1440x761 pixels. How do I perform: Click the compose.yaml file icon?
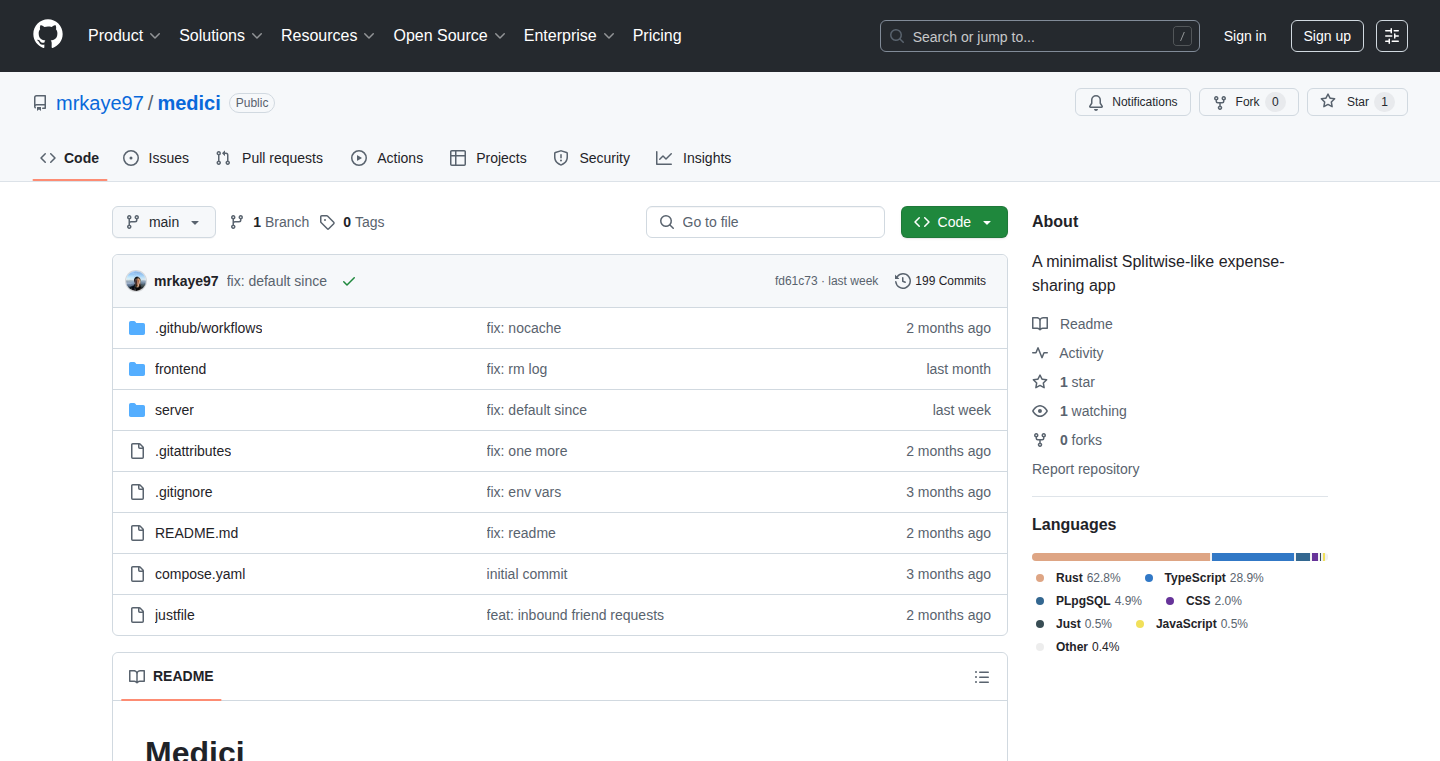[137, 574]
